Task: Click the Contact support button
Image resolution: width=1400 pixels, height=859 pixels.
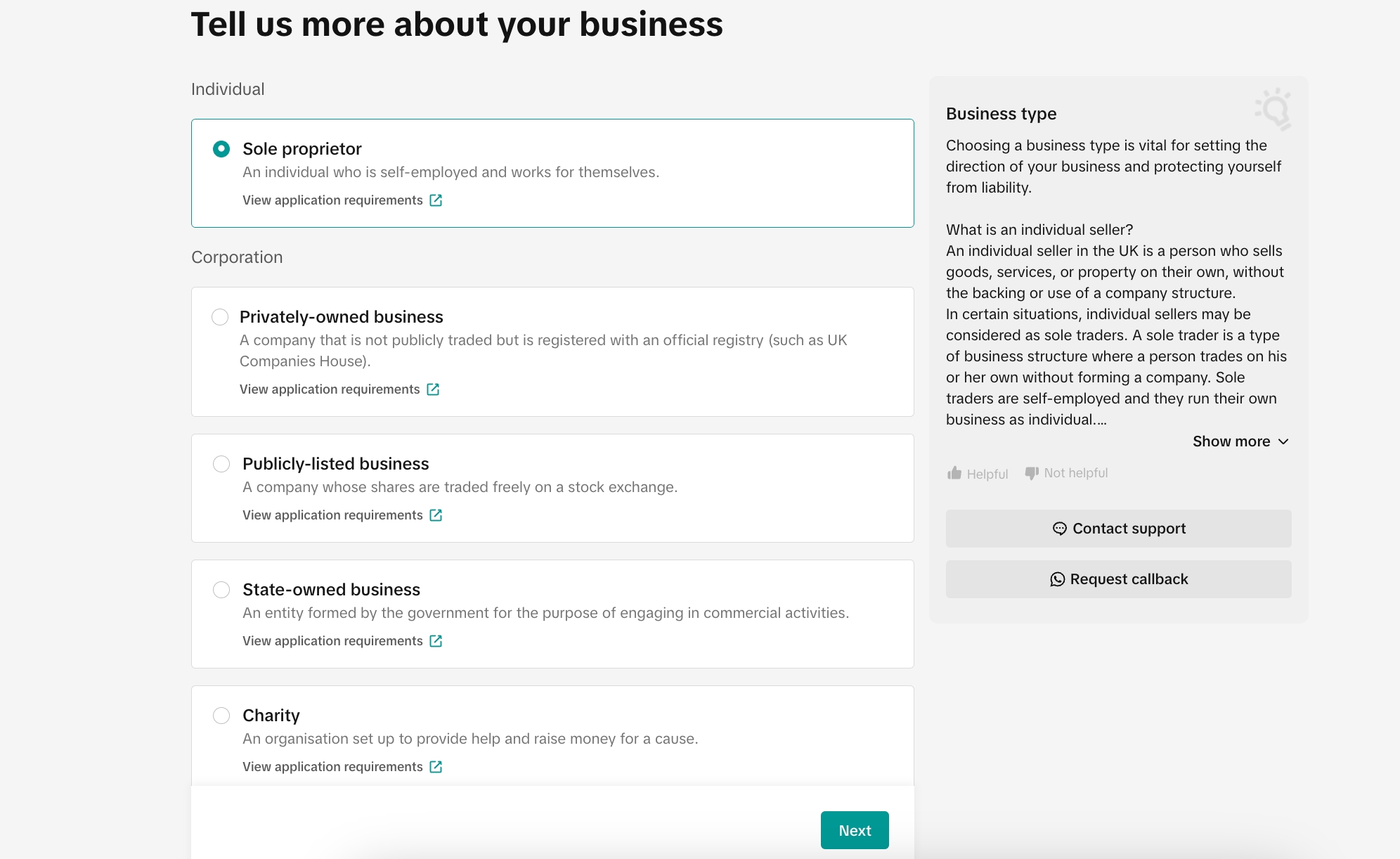Action: pyautogui.click(x=1118, y=529)
